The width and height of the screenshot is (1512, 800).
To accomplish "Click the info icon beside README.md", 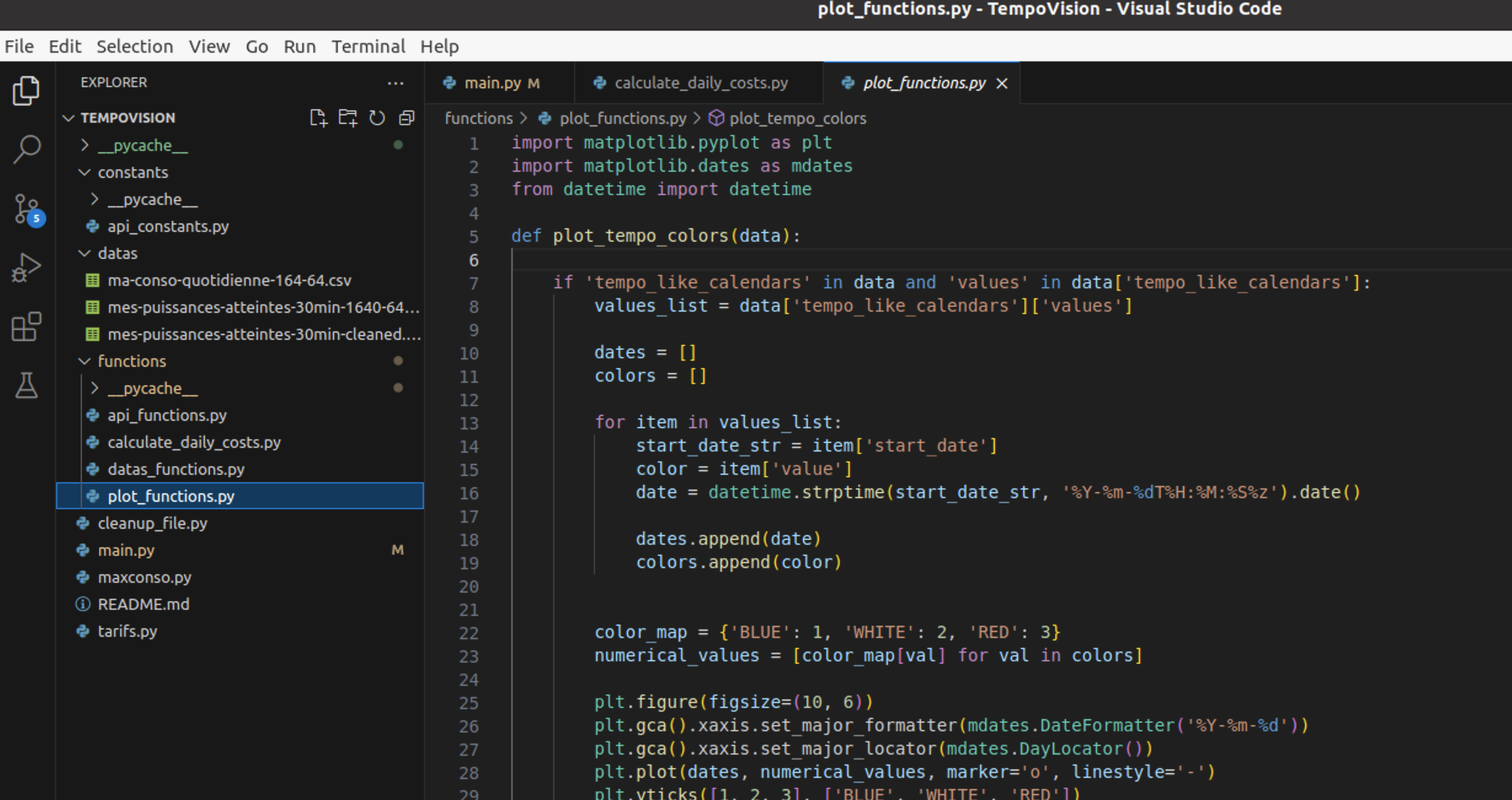I will 83,604.
